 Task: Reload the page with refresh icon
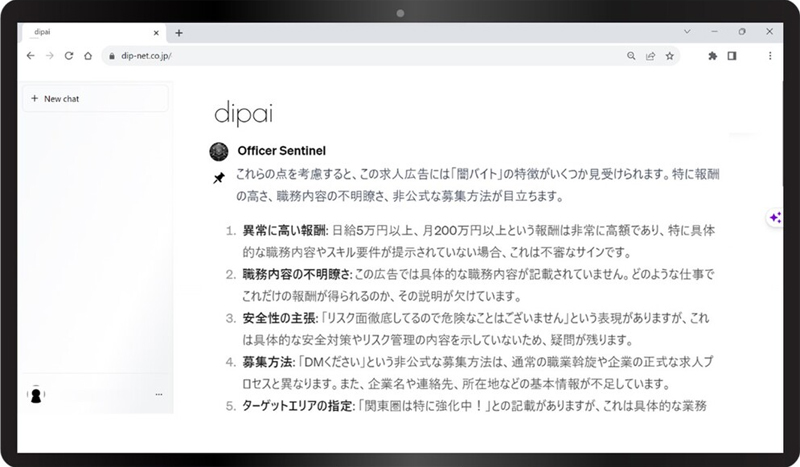(x=69, y=56)
